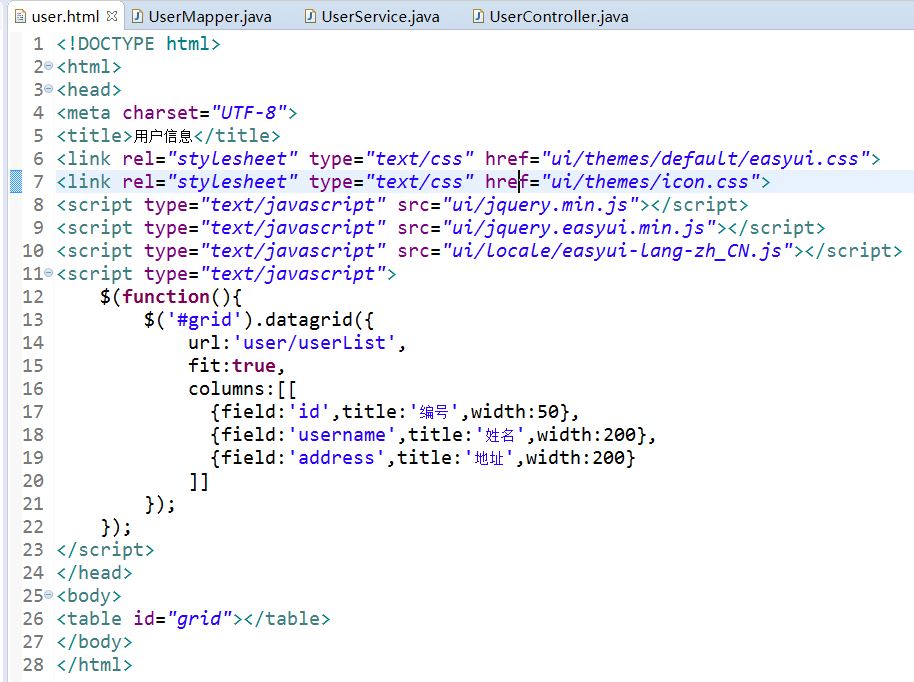Click the table id "grid" attribute value

pyautogui.click(x=199, y=618)
